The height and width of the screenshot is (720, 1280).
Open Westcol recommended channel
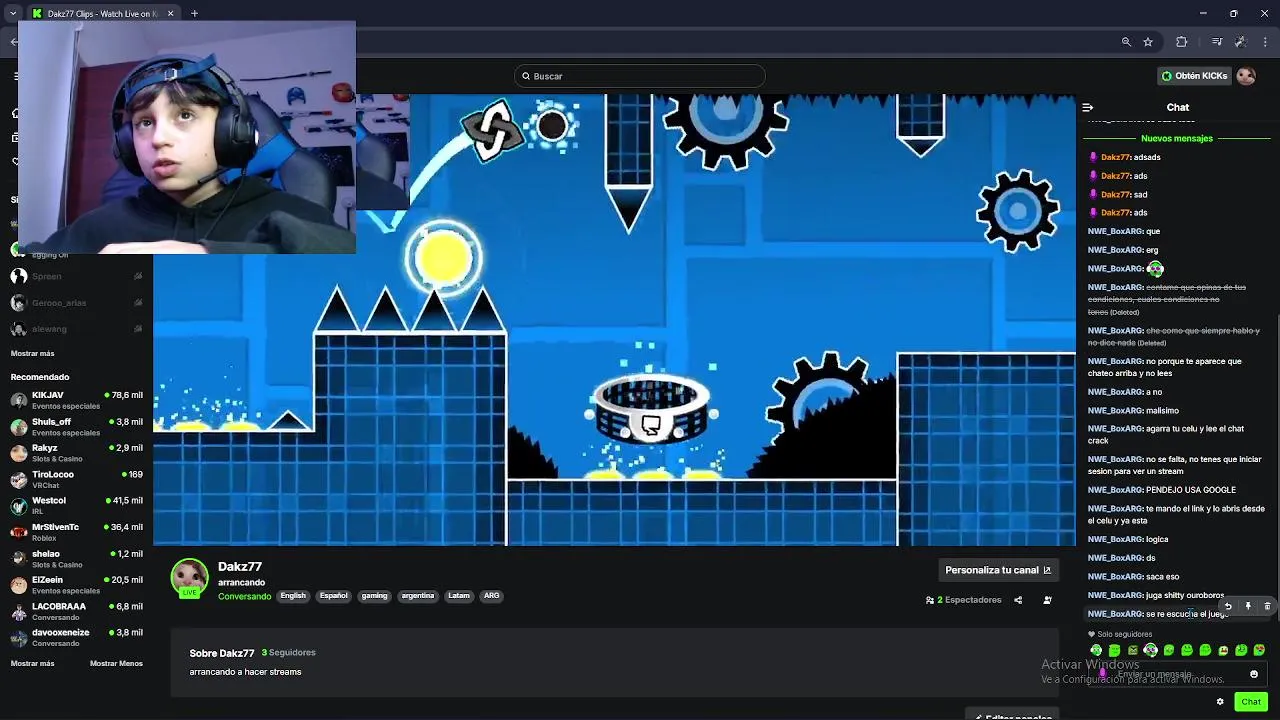(76, 506)
